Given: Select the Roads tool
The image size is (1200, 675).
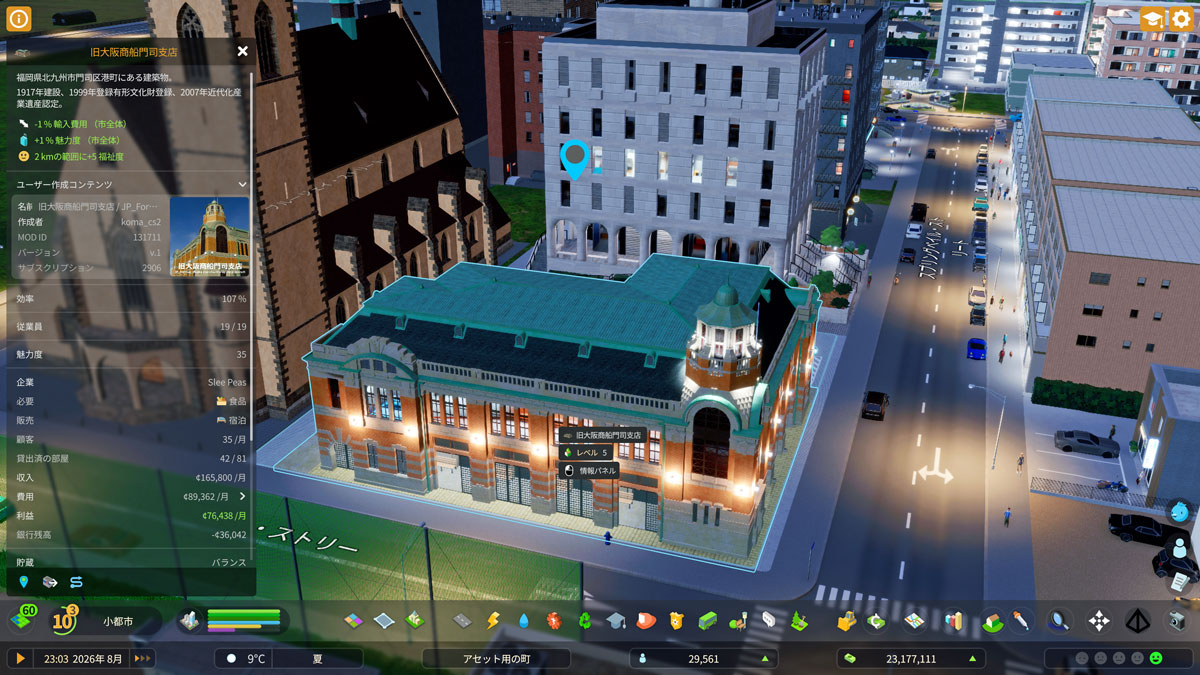Looking at the screenshot, I should [462, 621].
